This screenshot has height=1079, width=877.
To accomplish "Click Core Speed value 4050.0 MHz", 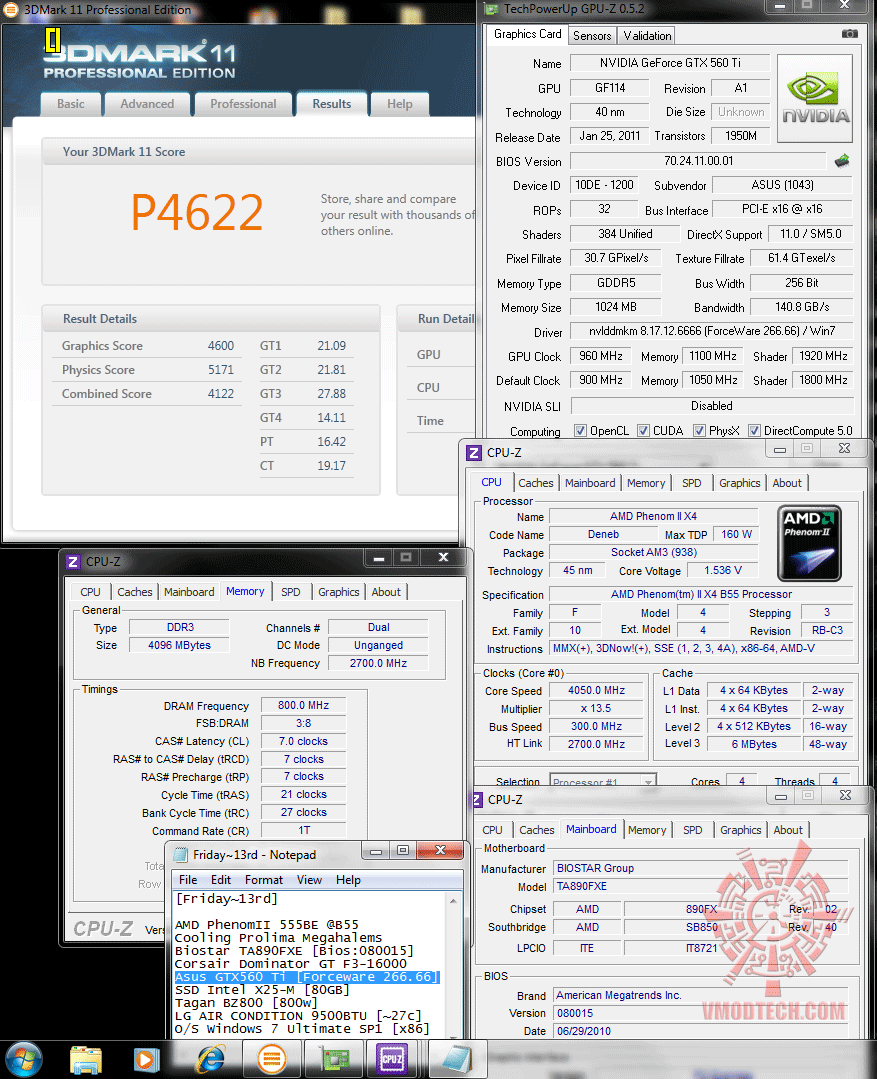I will (596, 690).
